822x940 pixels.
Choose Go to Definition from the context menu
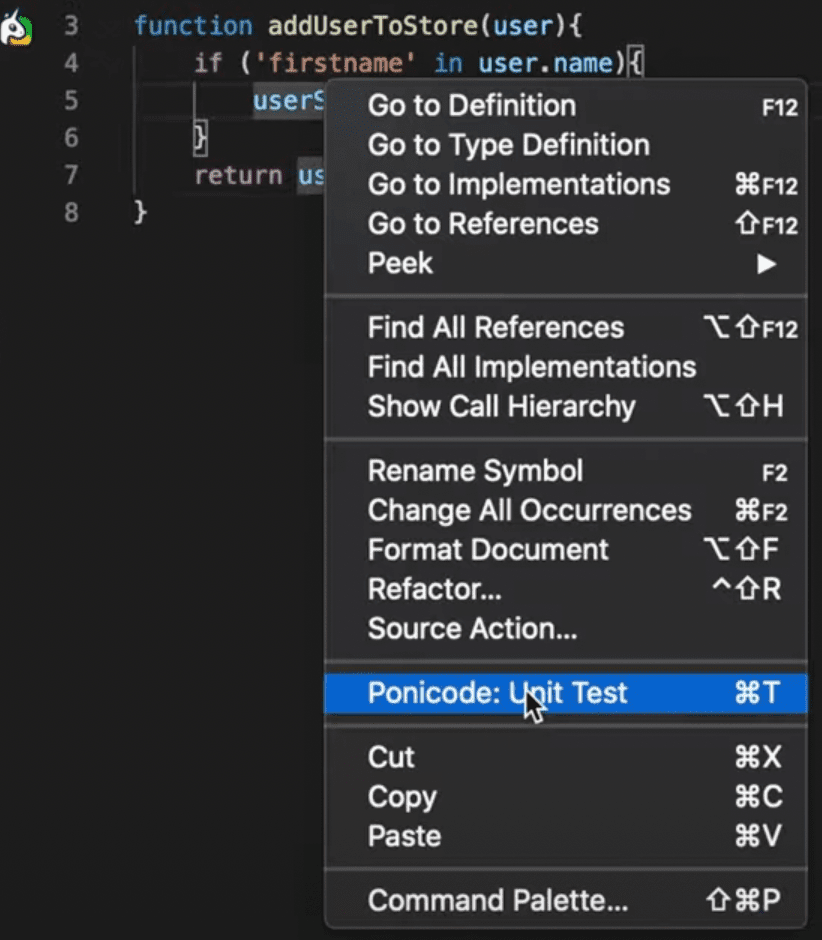point(565,106)
